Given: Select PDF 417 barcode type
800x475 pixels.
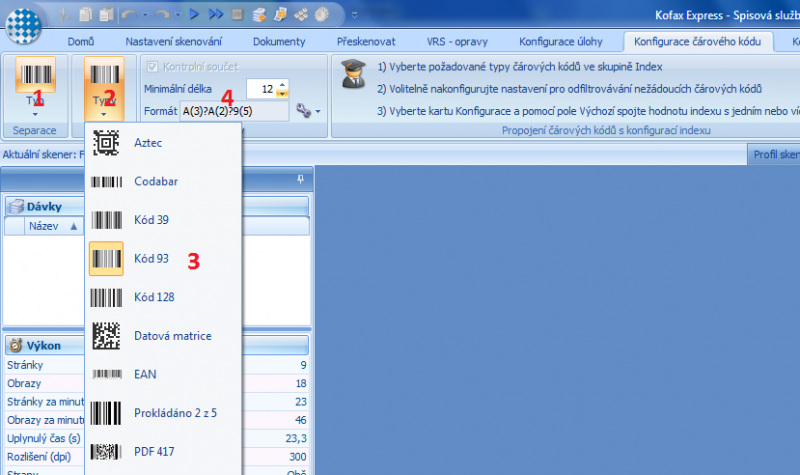Looking at the screenshot, I should tap(163, 452).
